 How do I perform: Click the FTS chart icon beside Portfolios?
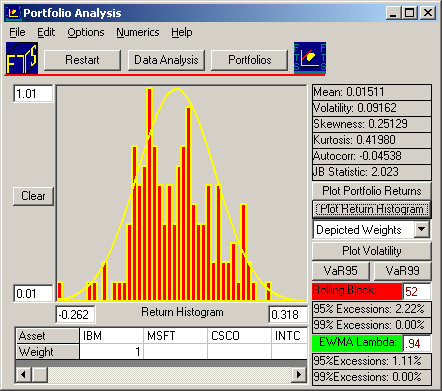[310, 57]
